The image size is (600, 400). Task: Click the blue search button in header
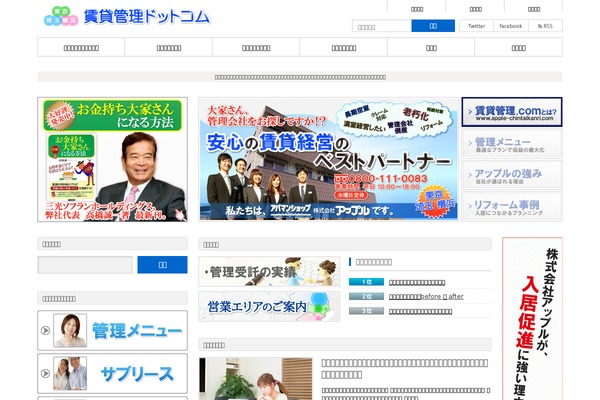point(433,26)
